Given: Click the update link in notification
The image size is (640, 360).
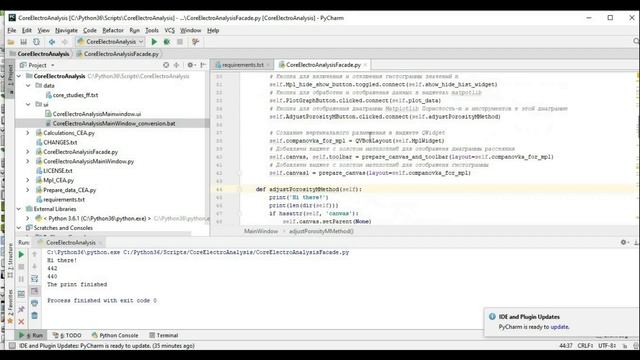Looking at the screenshot, I should pyautogui.click(x=560, y=327).
